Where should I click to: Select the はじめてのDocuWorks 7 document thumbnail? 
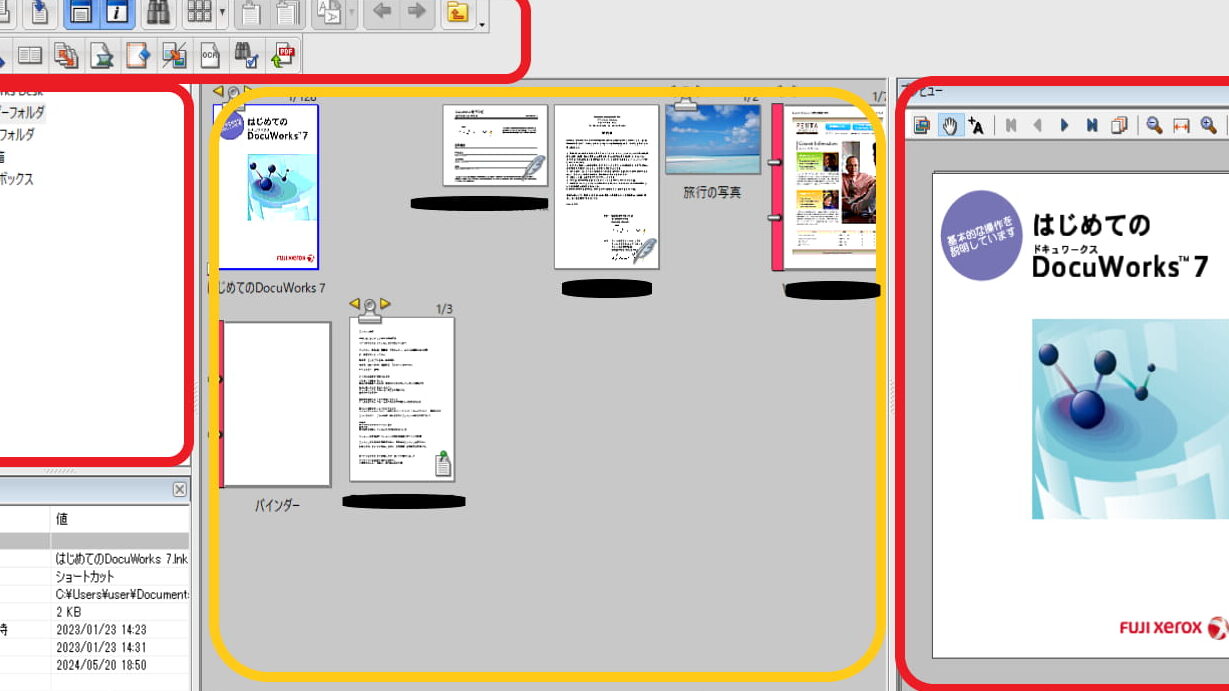click(x=268, y=187)
